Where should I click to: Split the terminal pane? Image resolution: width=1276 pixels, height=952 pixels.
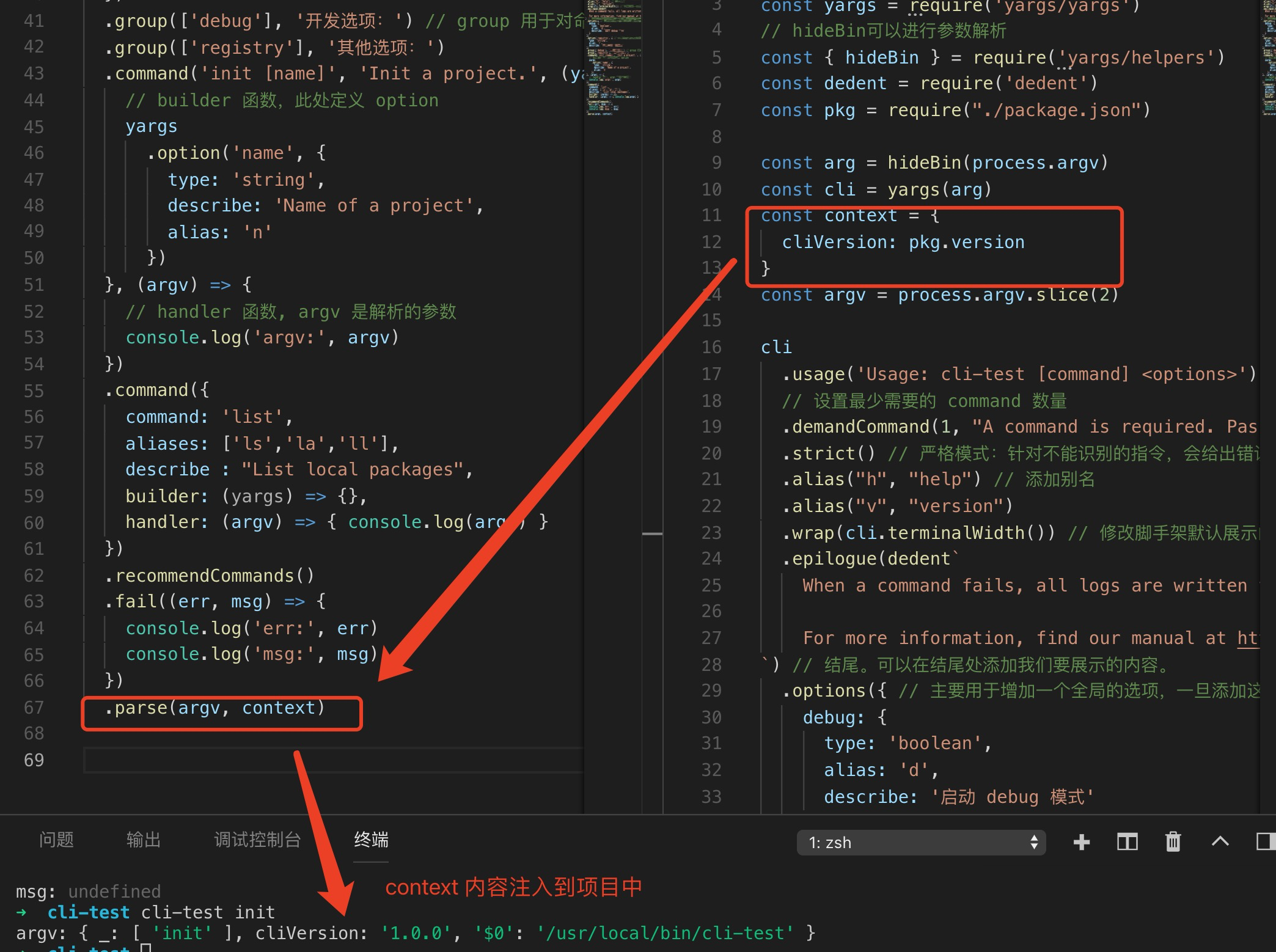point(1127,842)
